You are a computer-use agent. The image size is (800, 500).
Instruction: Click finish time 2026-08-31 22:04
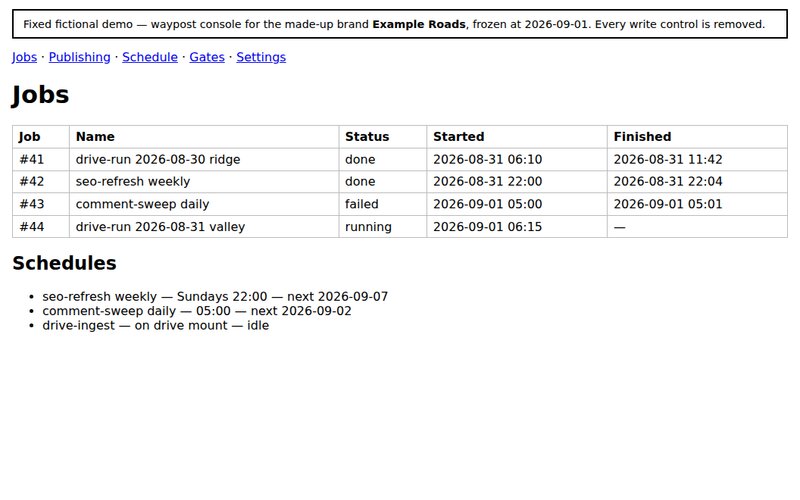tap(668, 182)
